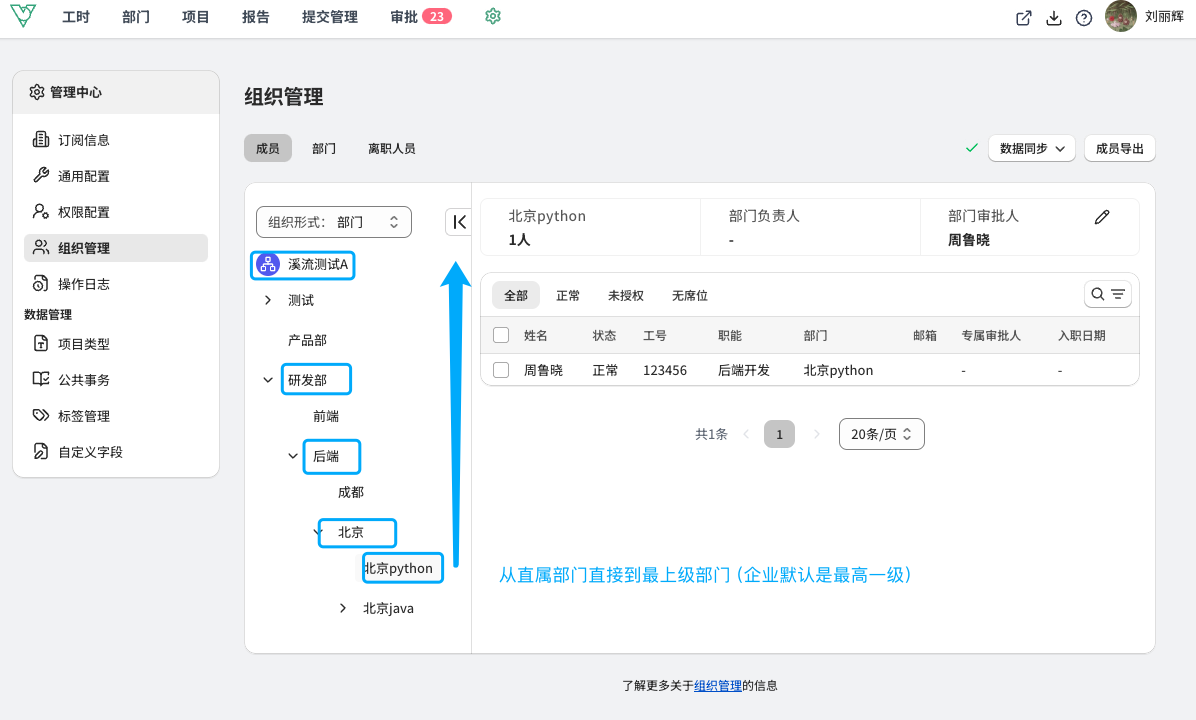Open the 组织形式 部门 dropdown

(333, 222)
